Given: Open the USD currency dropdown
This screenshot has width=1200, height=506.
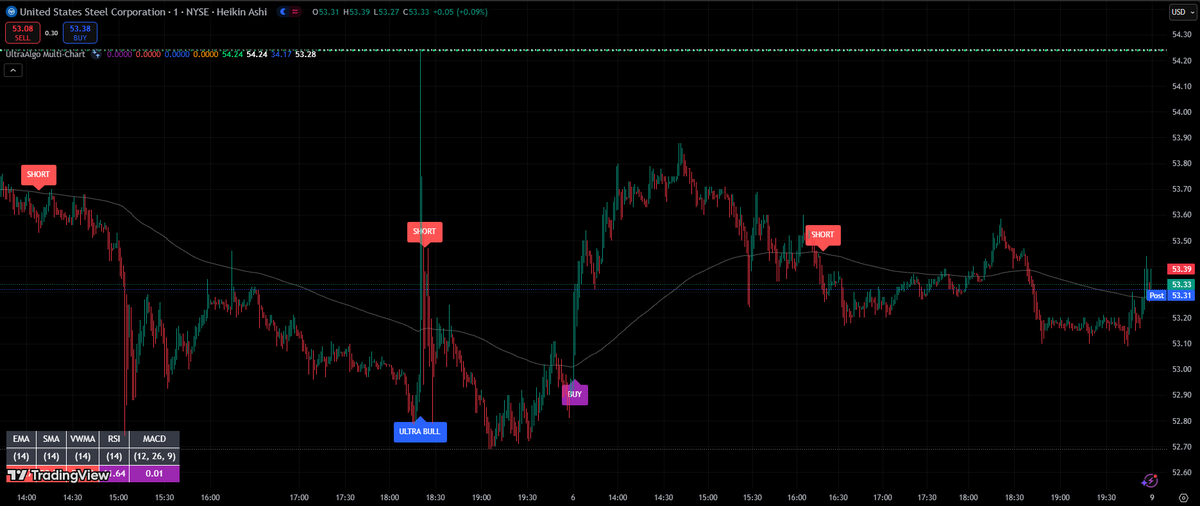Looking at the screenshot, I should pyautogui.click(x=1182, y=11).
